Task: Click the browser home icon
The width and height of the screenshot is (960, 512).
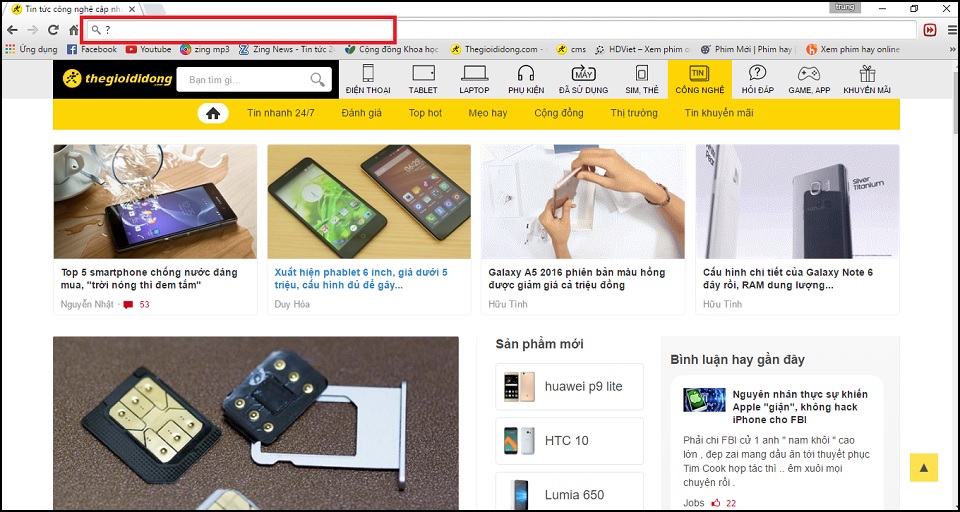Action: (x=73, y=29)
